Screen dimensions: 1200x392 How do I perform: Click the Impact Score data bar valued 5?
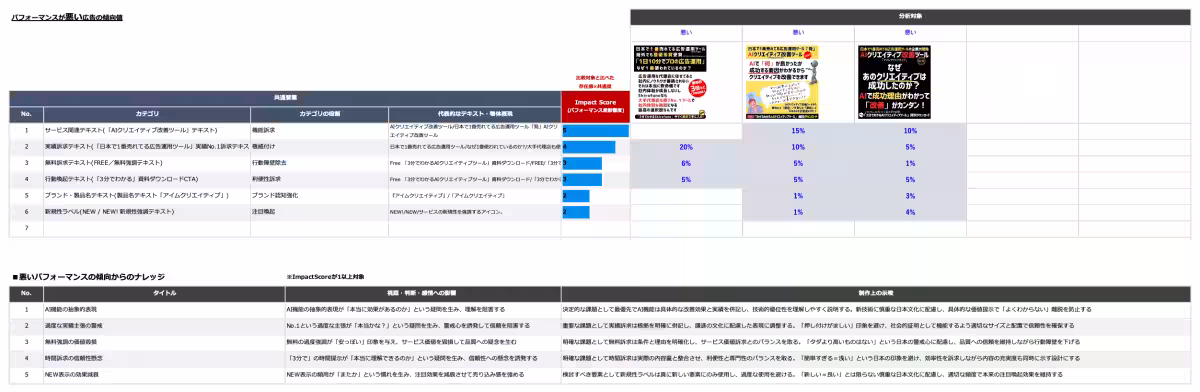[x=595, y=131]
